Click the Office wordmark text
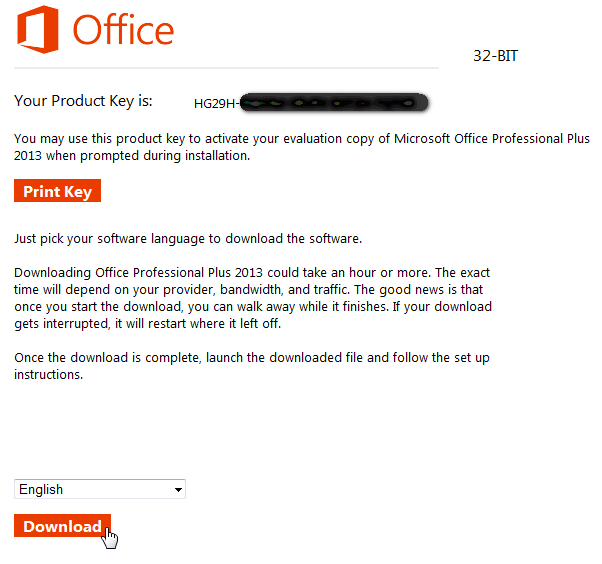This screenshot has height=564, width=602. click(123, 31)
